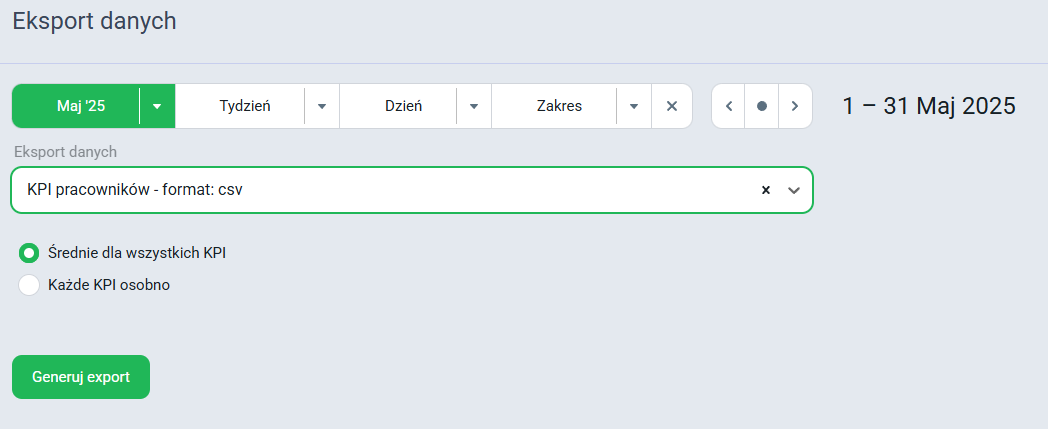
Task: Select Średnie dla wszystkich KPI radio
Action: pos(29,253)
